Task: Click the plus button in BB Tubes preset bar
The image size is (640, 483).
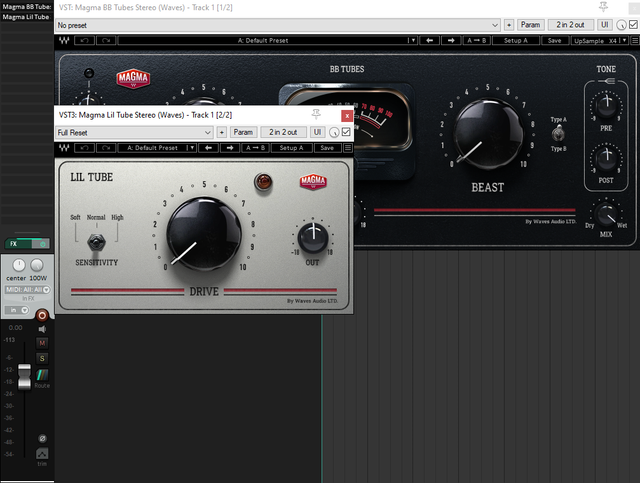Action: pos(509,25)
